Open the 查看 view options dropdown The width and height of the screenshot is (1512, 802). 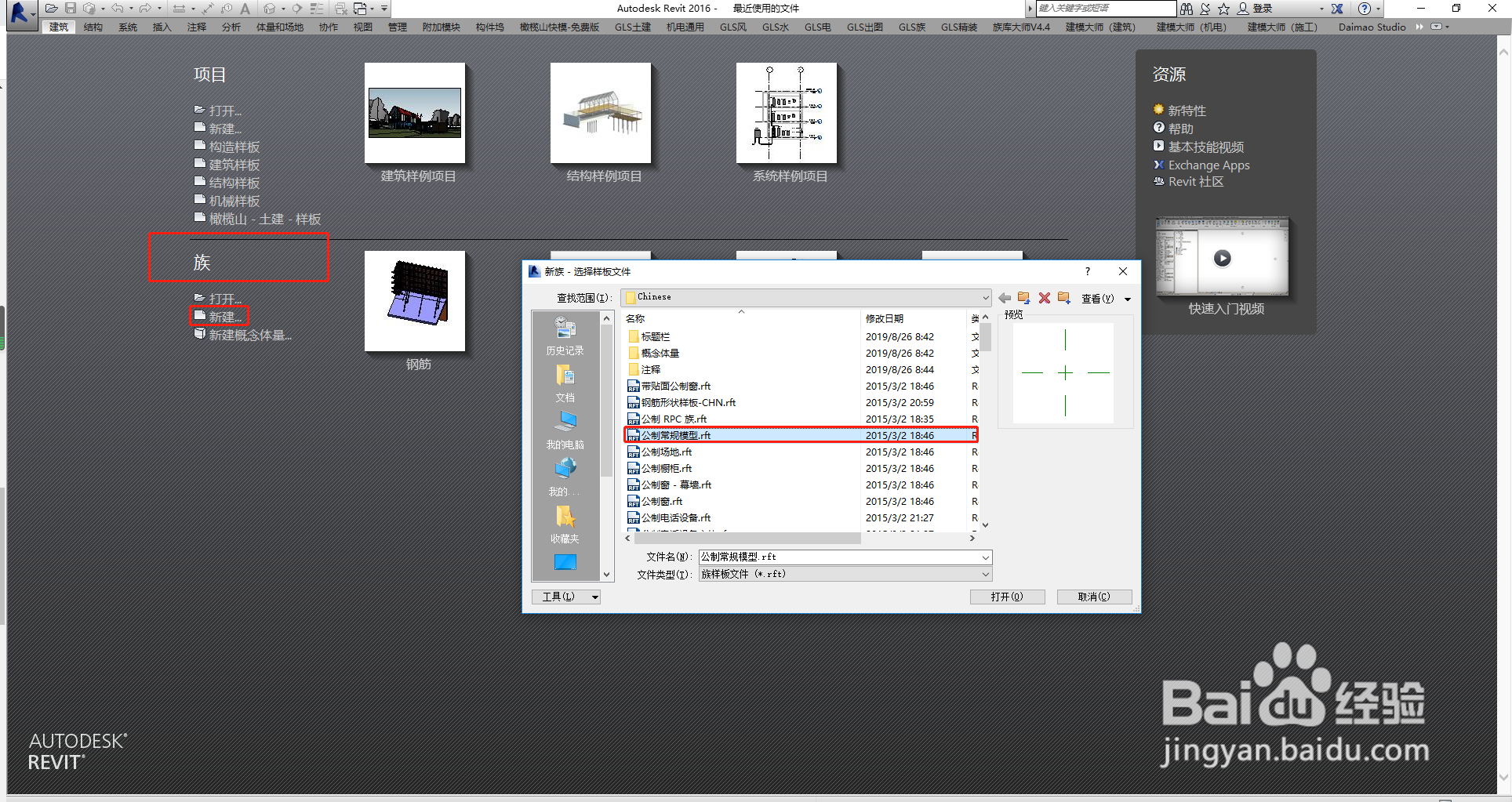pos(1106,299)
